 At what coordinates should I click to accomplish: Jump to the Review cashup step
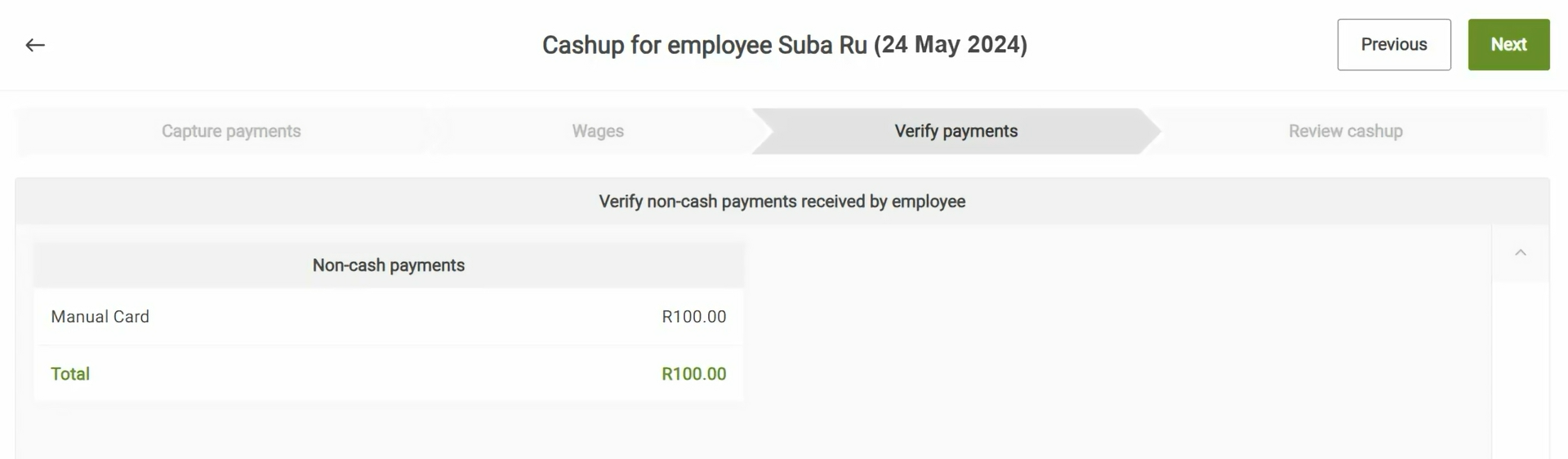(1345, 131)
